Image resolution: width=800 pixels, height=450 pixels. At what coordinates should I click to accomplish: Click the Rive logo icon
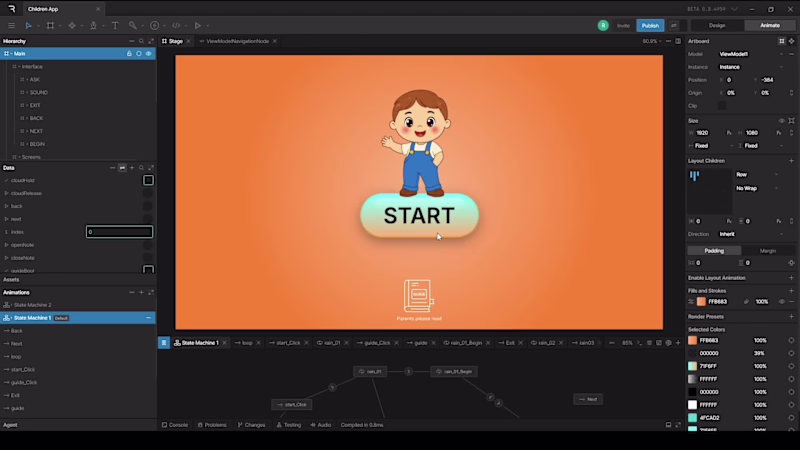click(12, 9)
